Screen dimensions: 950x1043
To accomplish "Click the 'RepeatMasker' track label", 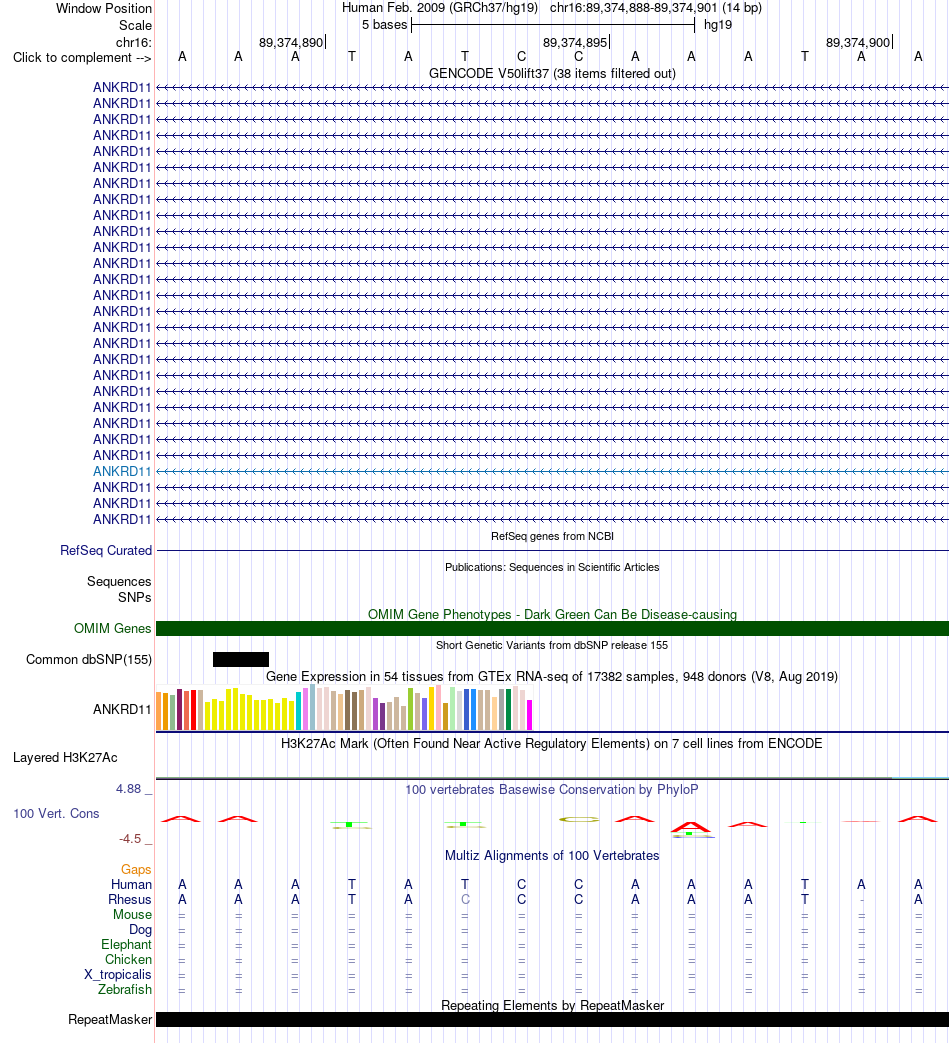I will 110,1020.
